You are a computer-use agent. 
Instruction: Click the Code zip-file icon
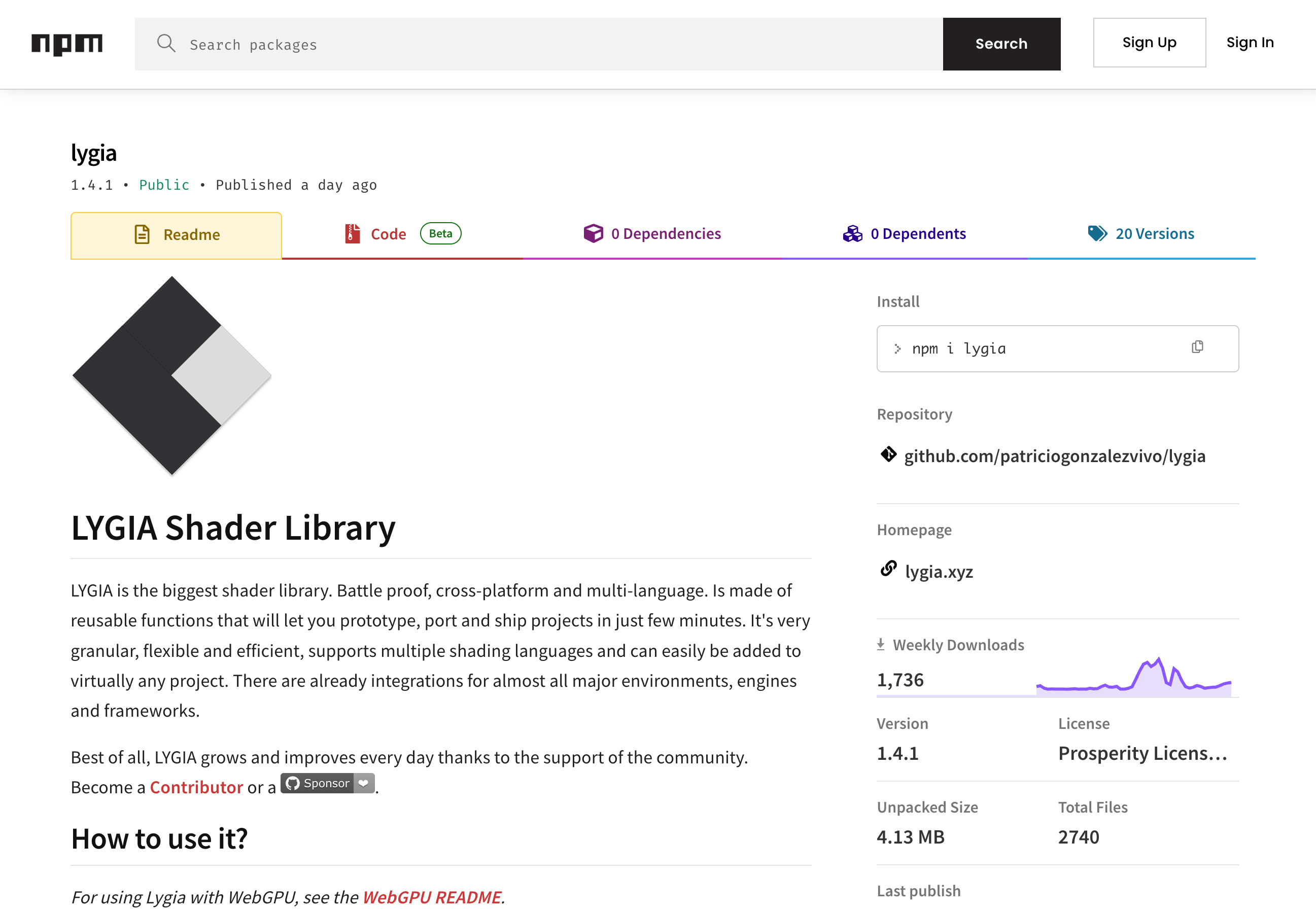click(x=353, y=234)
